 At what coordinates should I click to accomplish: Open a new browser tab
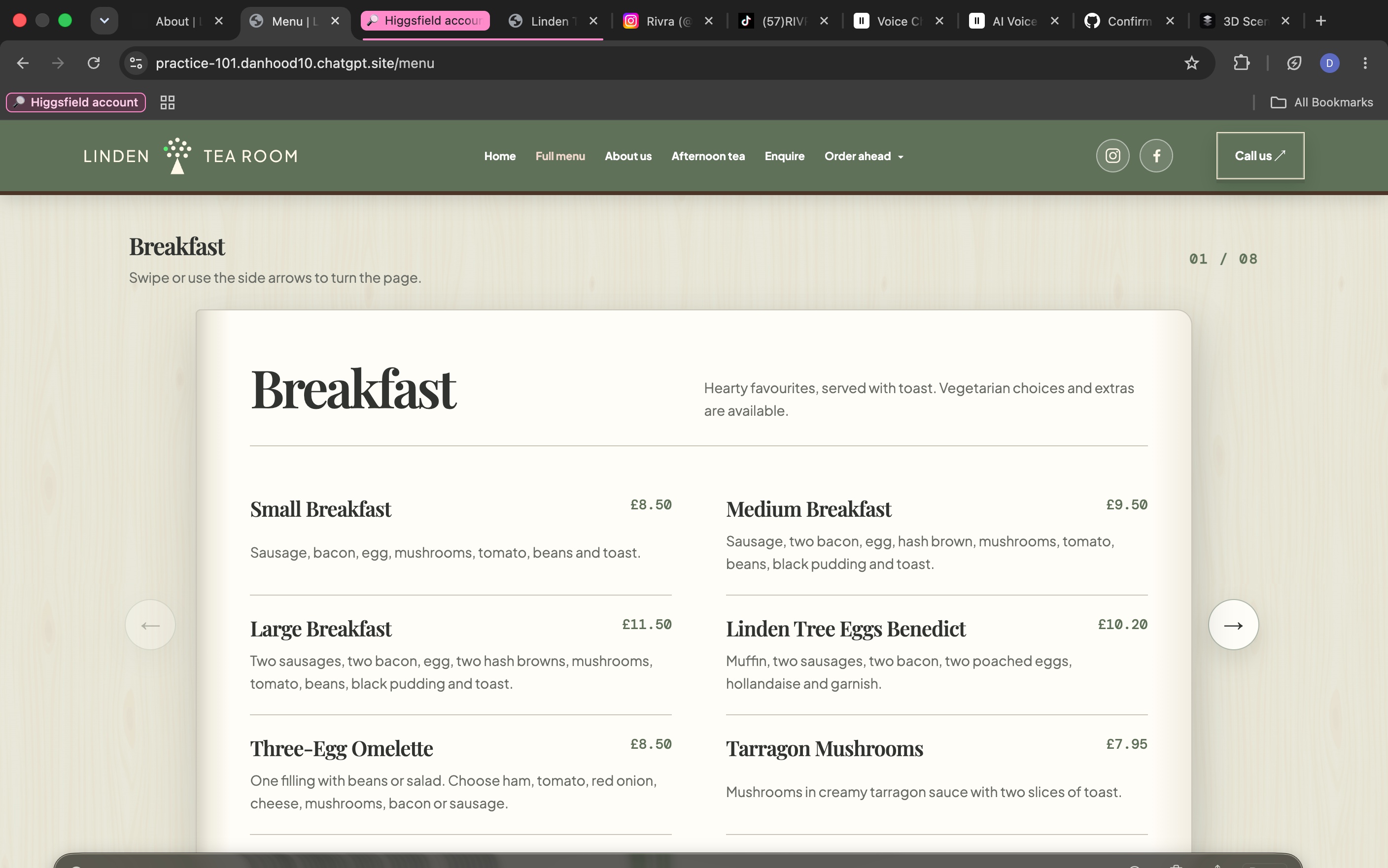click(x=1320, y=21)
